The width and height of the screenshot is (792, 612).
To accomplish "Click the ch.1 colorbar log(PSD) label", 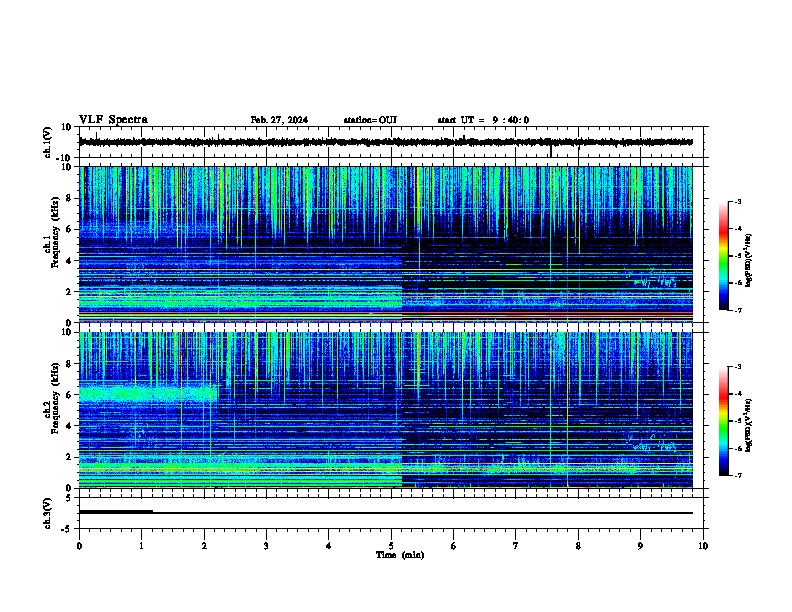I will click(749, 260).
